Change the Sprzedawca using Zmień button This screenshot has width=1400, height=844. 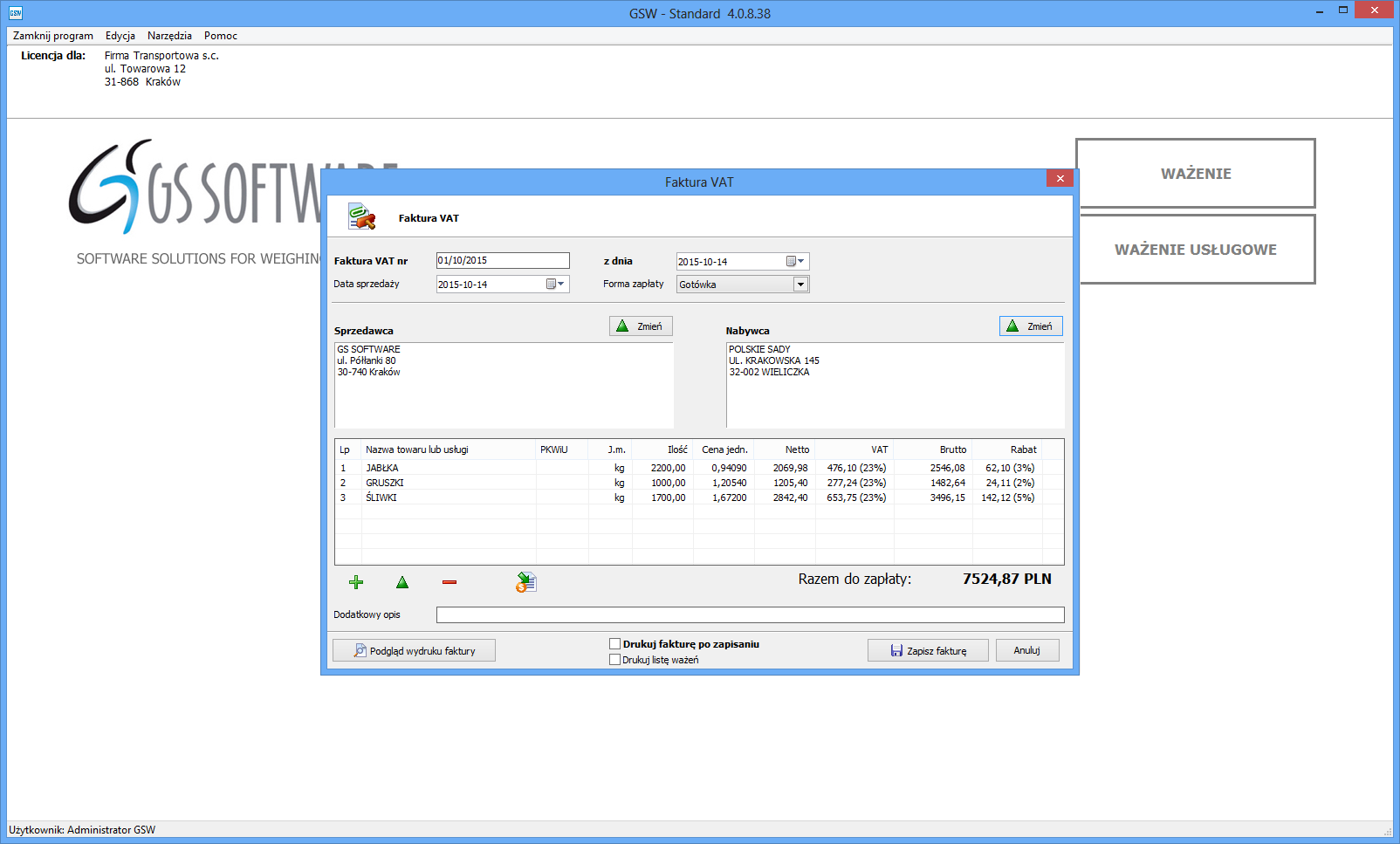coord(641,326)
